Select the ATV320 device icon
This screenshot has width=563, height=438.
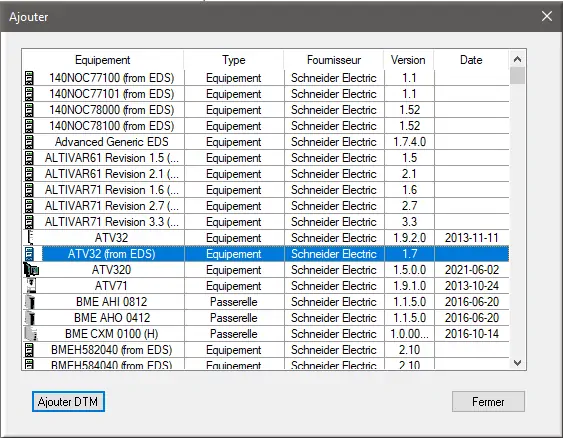[x=31, y=270]
